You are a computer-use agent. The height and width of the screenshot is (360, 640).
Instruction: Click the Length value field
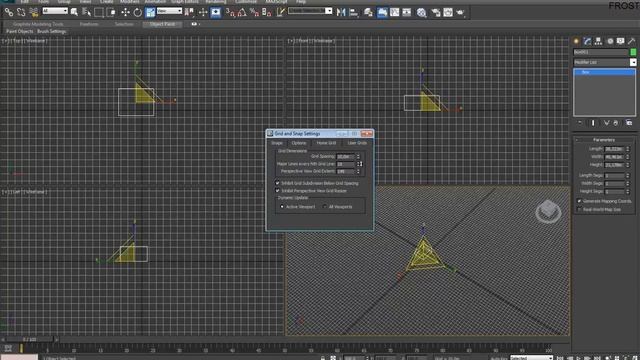614,149
